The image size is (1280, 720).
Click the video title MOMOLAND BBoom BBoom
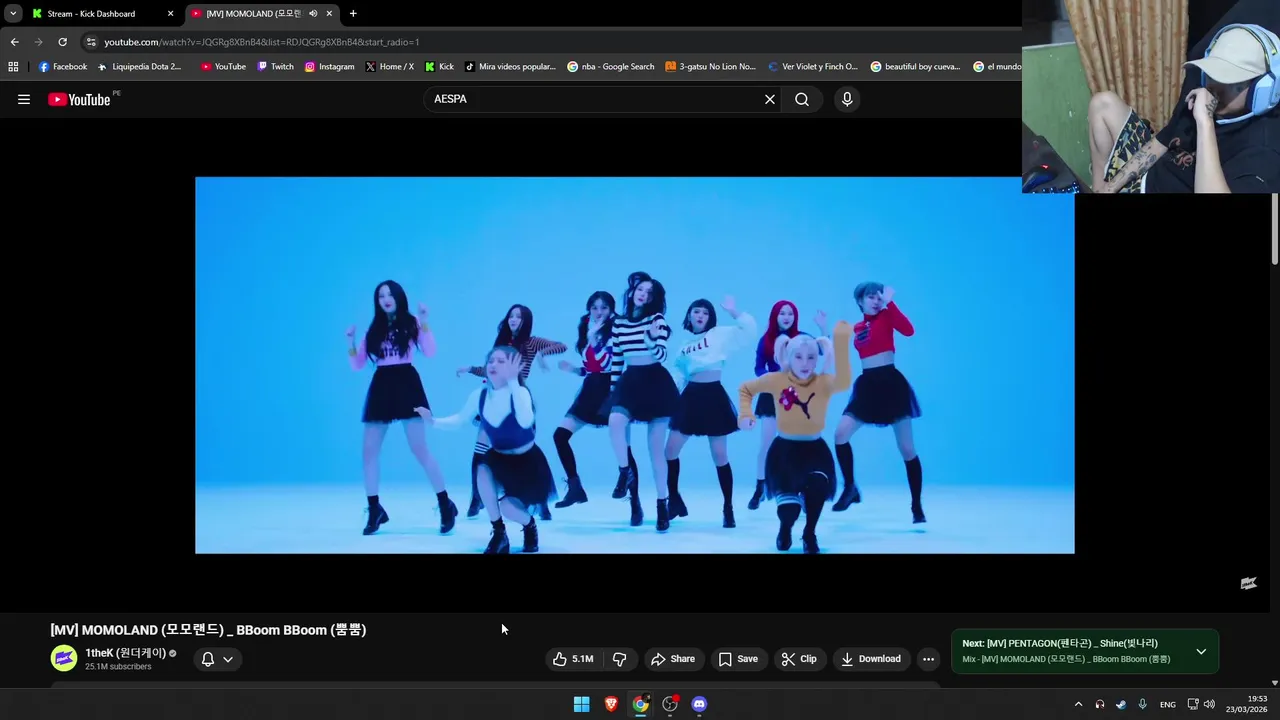click(x=208, y=630)
